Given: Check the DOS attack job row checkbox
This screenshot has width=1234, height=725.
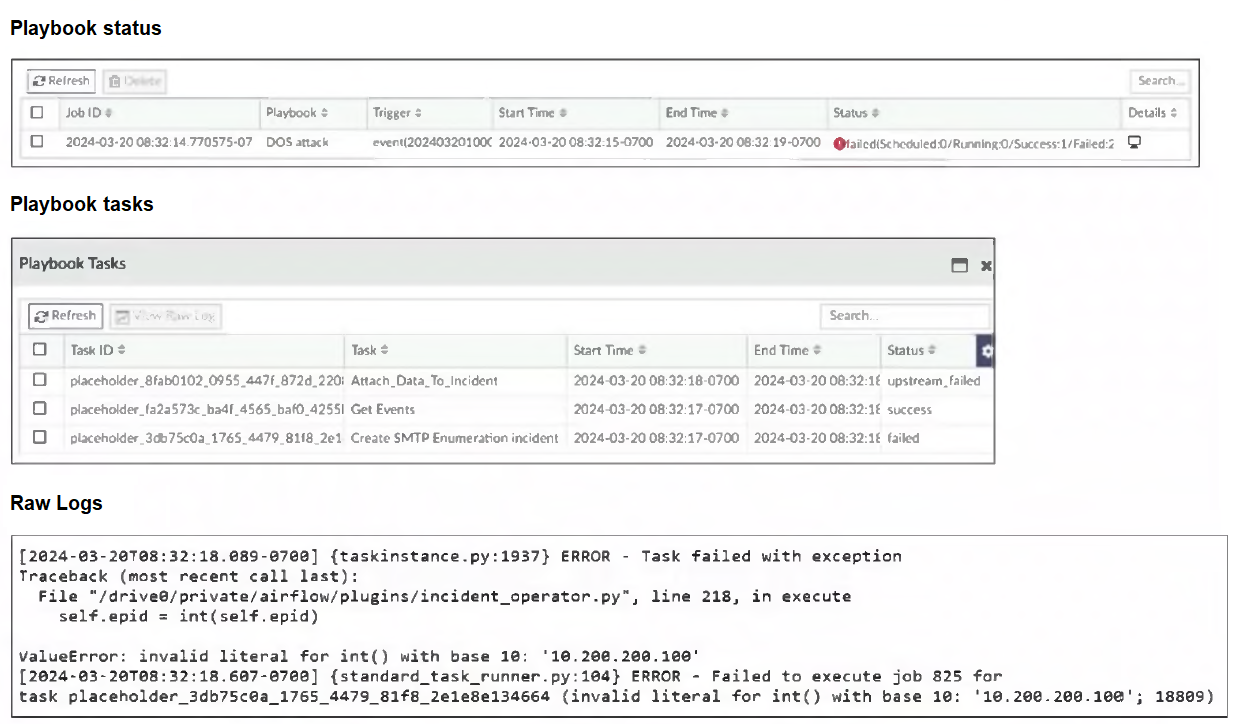Looking at the screenshot, I should pos(37,142).
